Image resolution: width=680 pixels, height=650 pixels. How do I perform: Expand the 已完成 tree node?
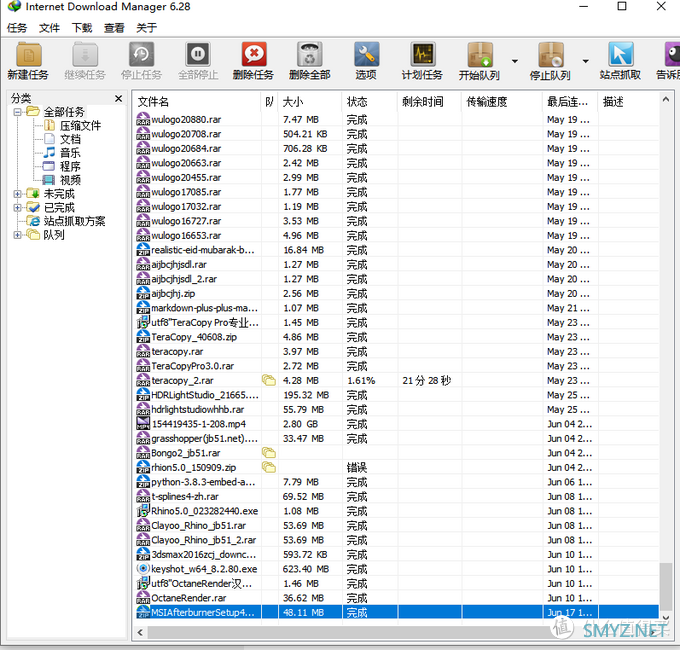tap(17, 208)
